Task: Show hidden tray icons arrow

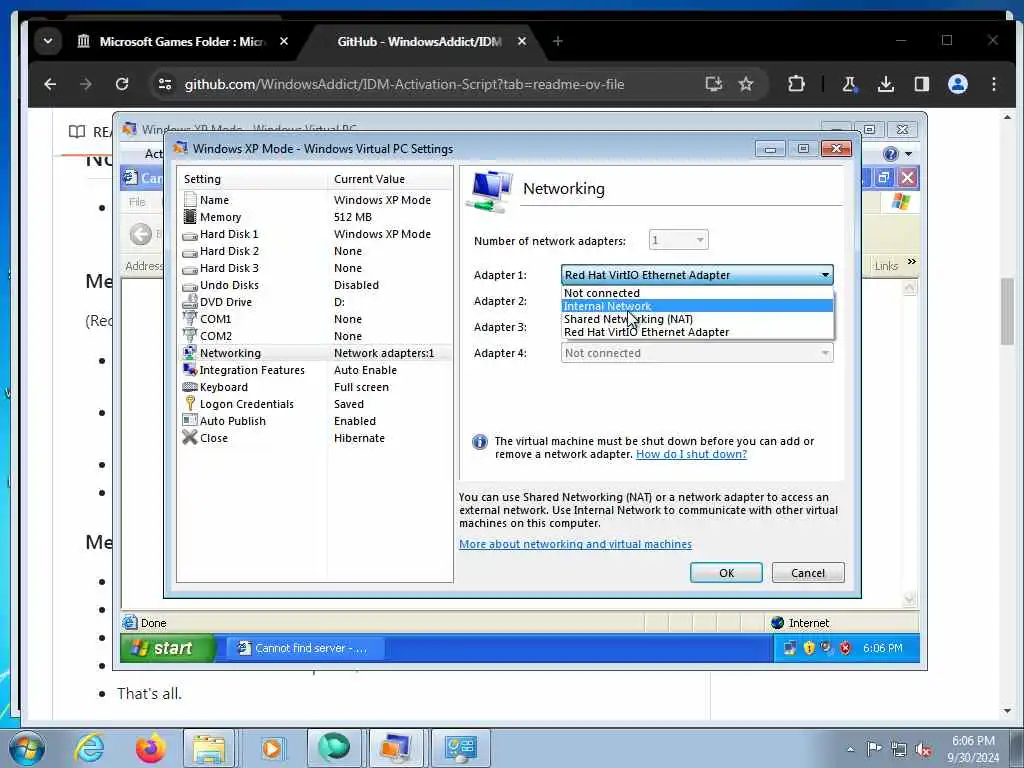Action: point(850,749)
